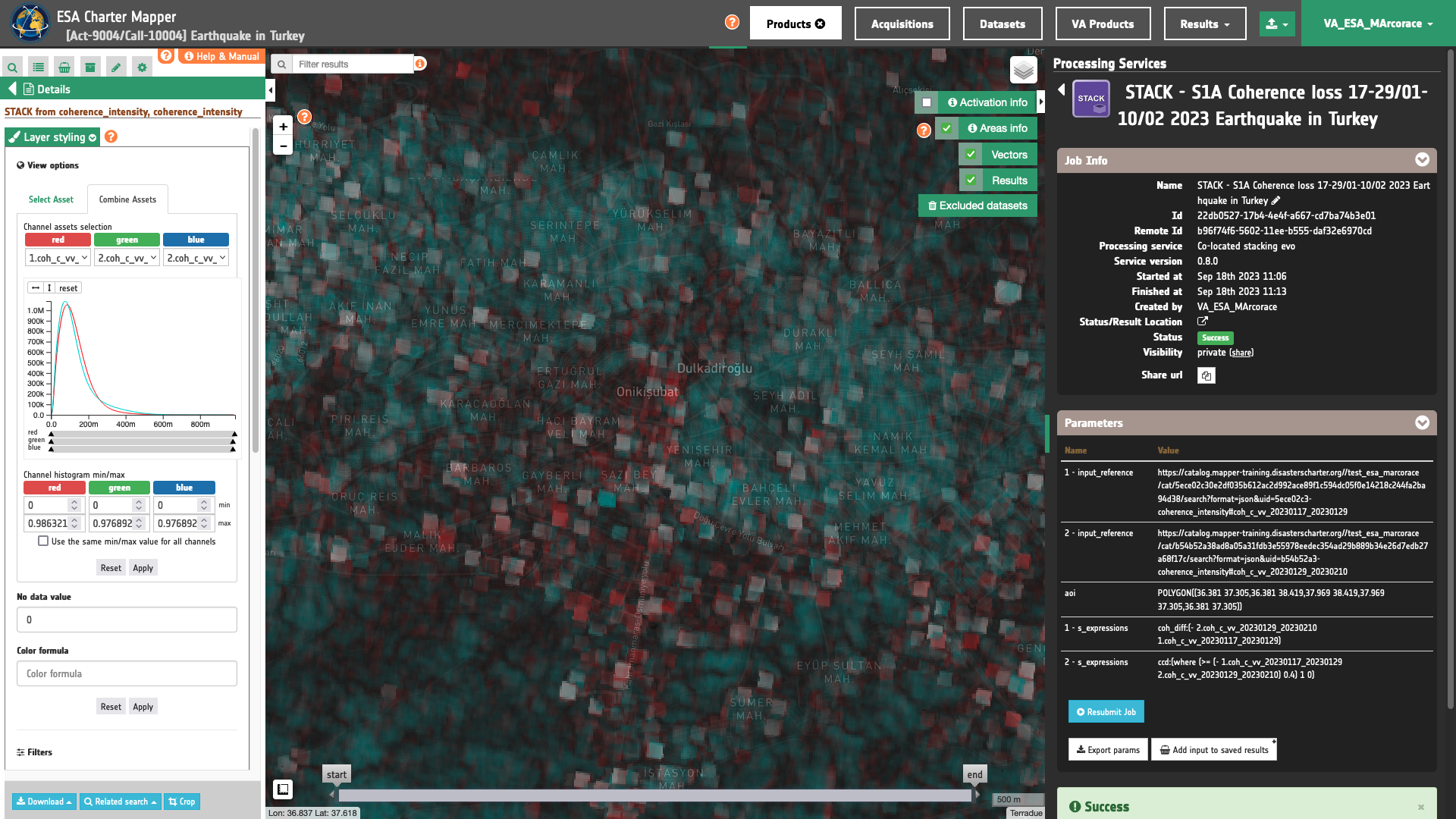Edit the job name with pencil icon
The image size is (1456, 819).
tap(1276, 200)
